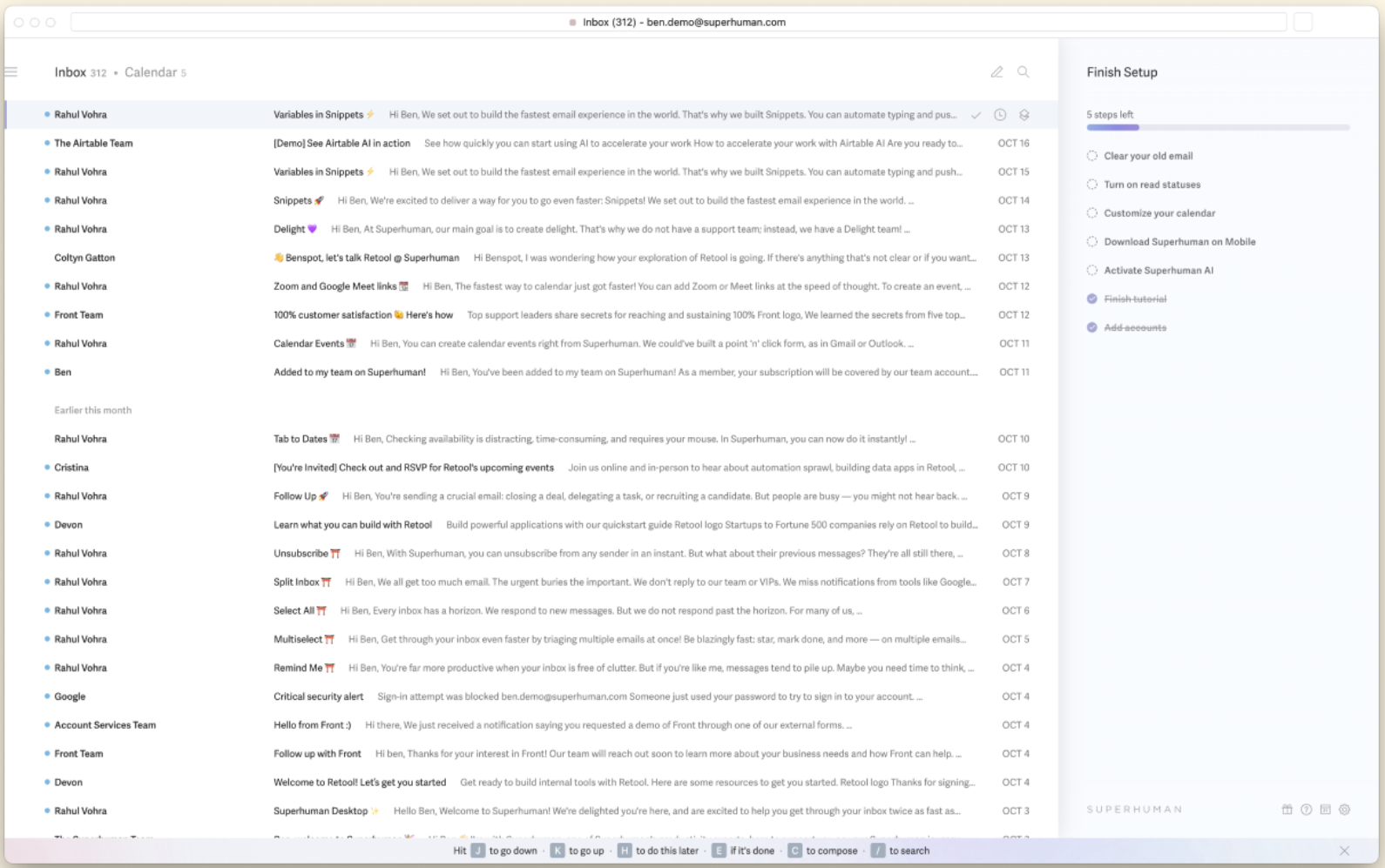Check the 'Activate Superhuman AI' step

(x=1091, y=271)
